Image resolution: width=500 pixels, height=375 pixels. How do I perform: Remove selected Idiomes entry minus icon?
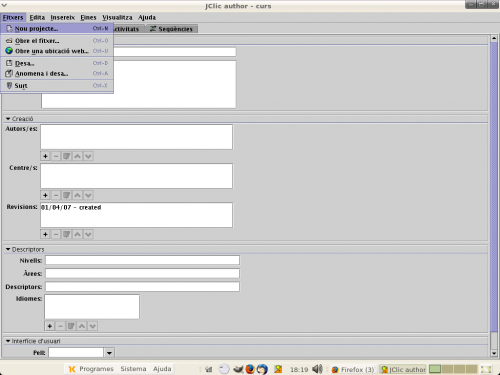click(x=60, y=326)
